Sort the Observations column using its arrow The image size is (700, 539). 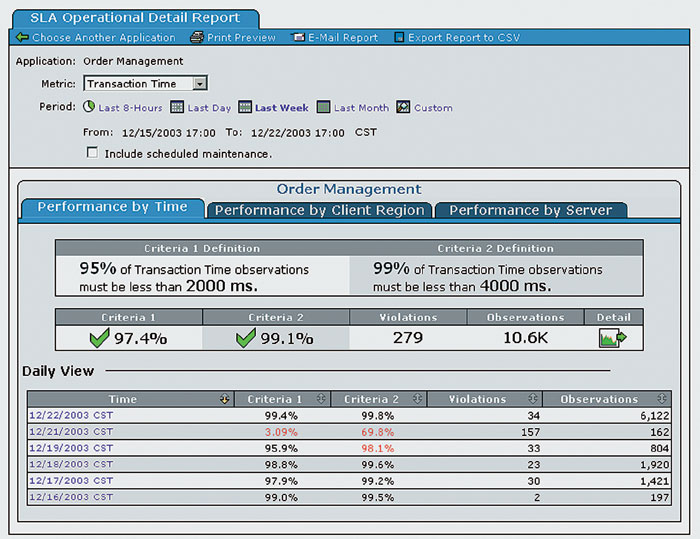pos(662,399)
